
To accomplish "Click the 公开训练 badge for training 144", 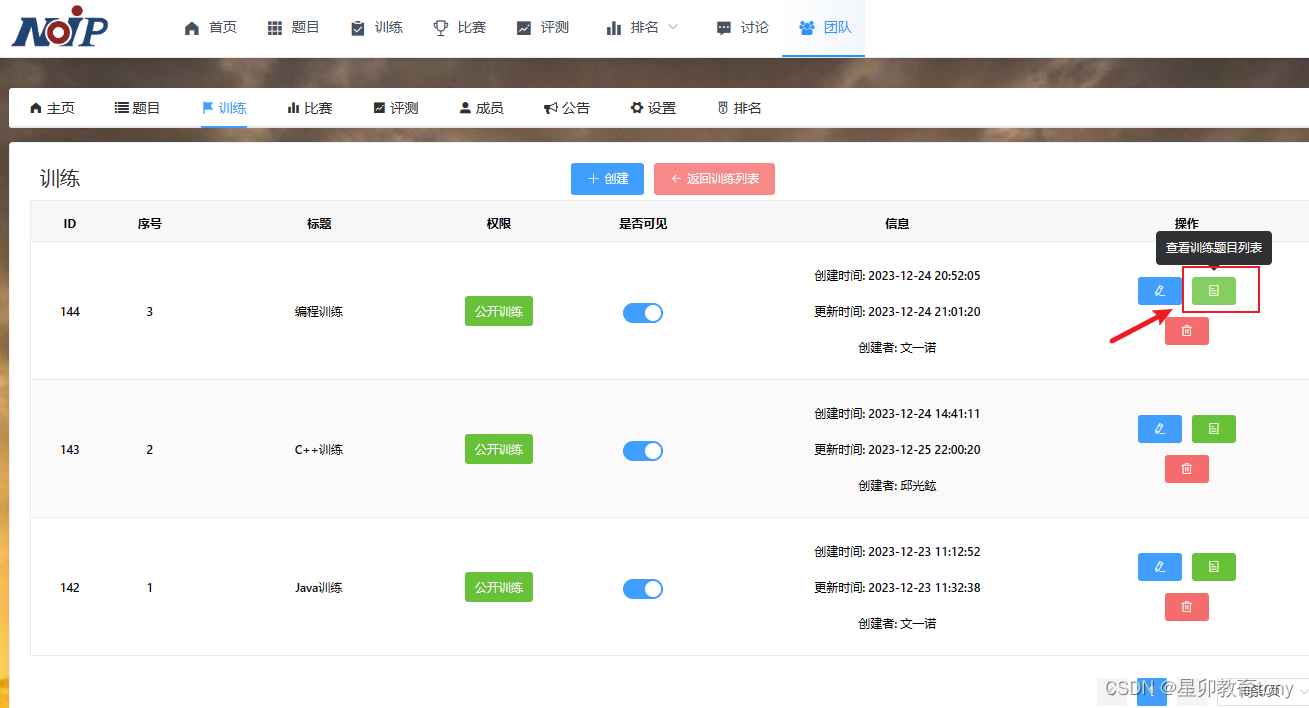I will pyautogui.click(x=498, y=311).
